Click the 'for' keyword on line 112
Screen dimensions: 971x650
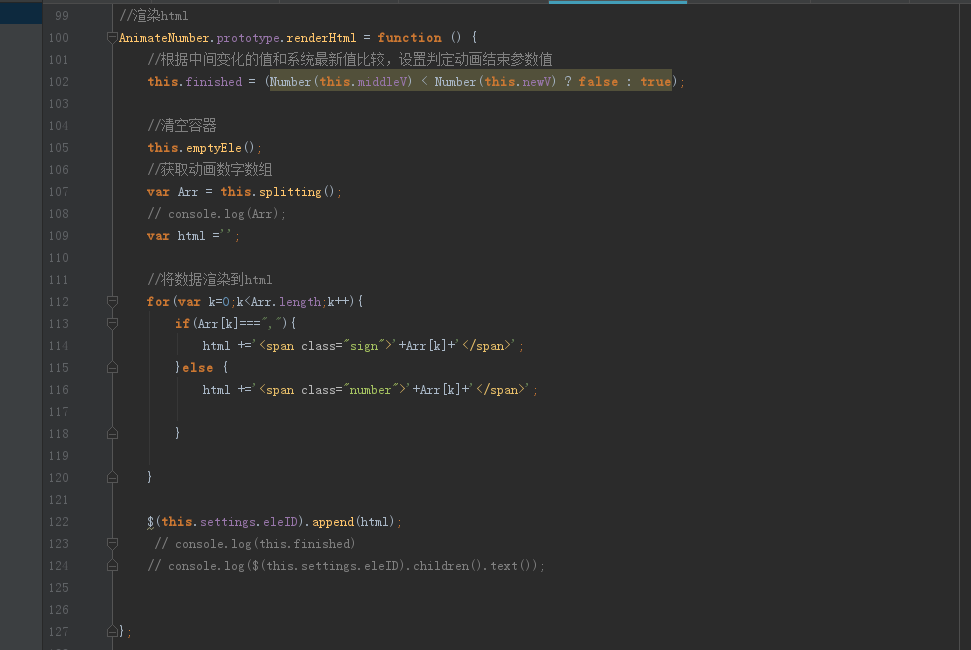point(158,301)
